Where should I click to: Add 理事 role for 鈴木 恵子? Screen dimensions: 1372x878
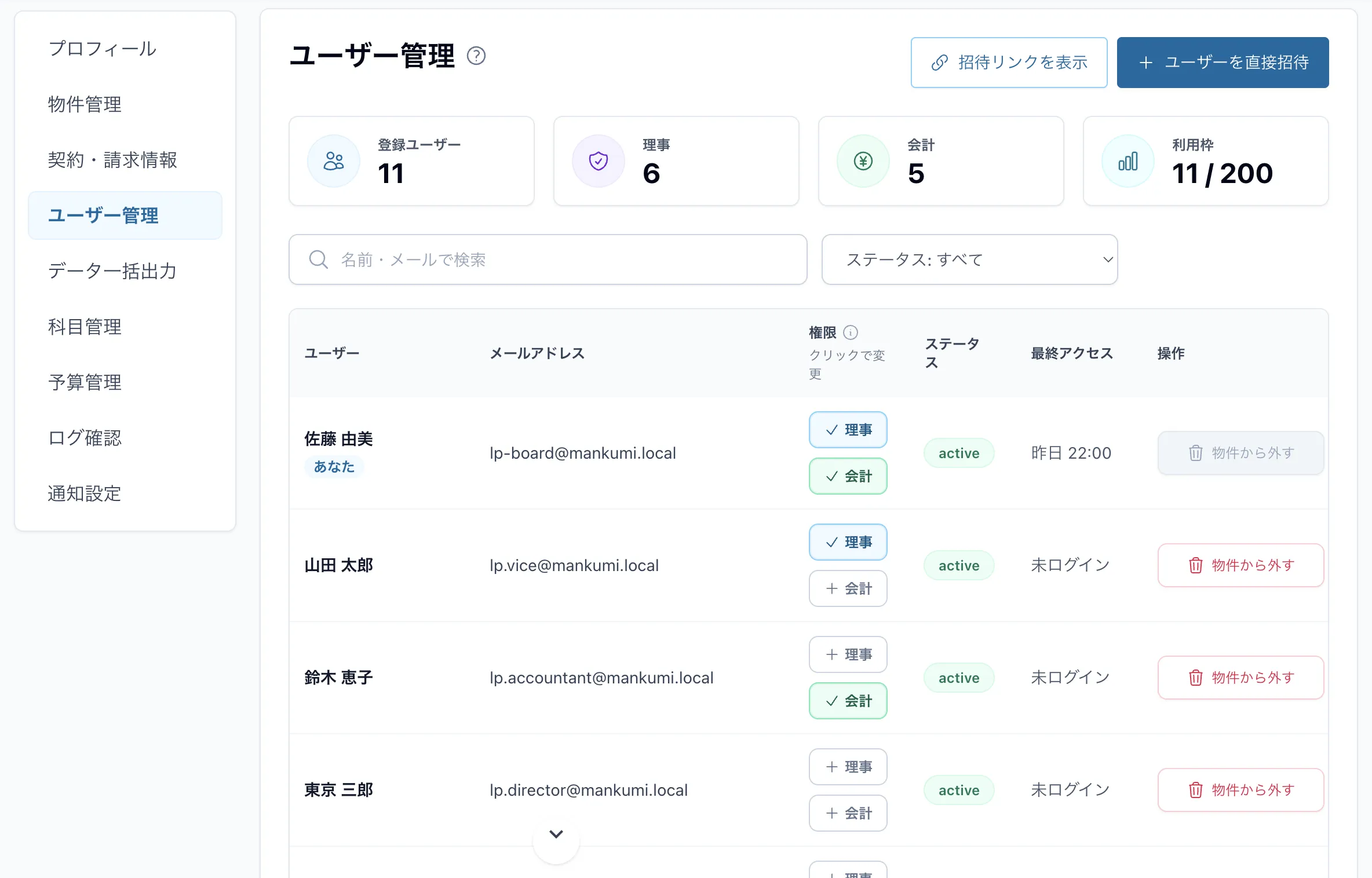pos(848,654)
